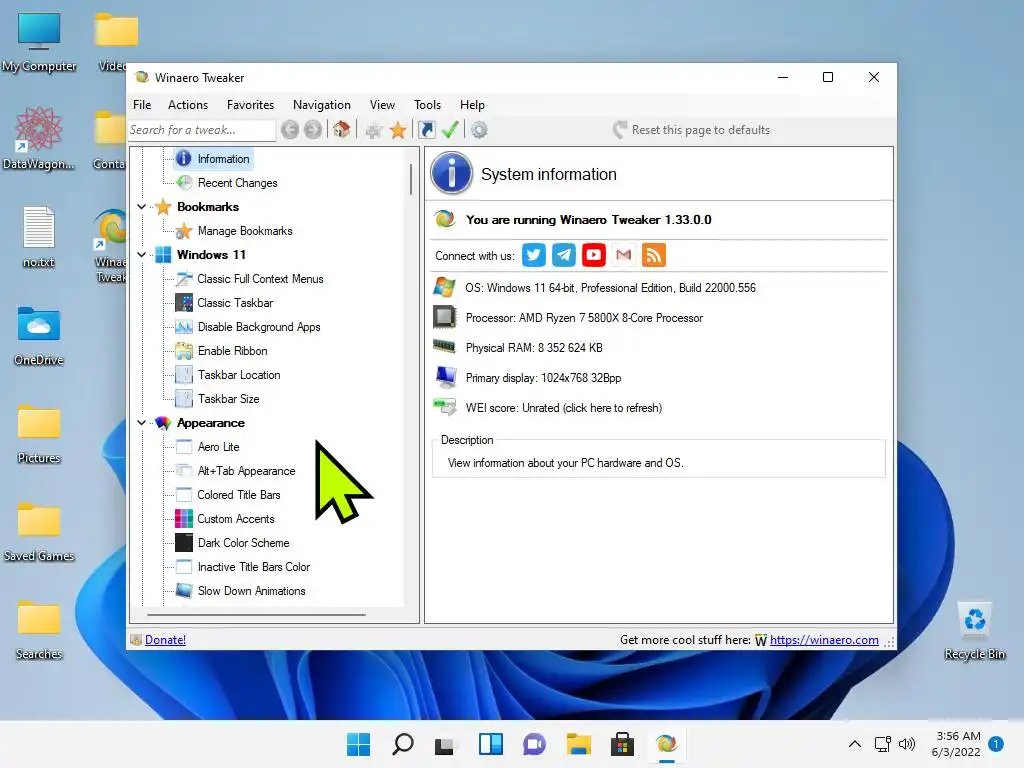This screenshot has width=1024, height=768.
Task: Click the Home icon in toolbar
Action: coord(342,129)
